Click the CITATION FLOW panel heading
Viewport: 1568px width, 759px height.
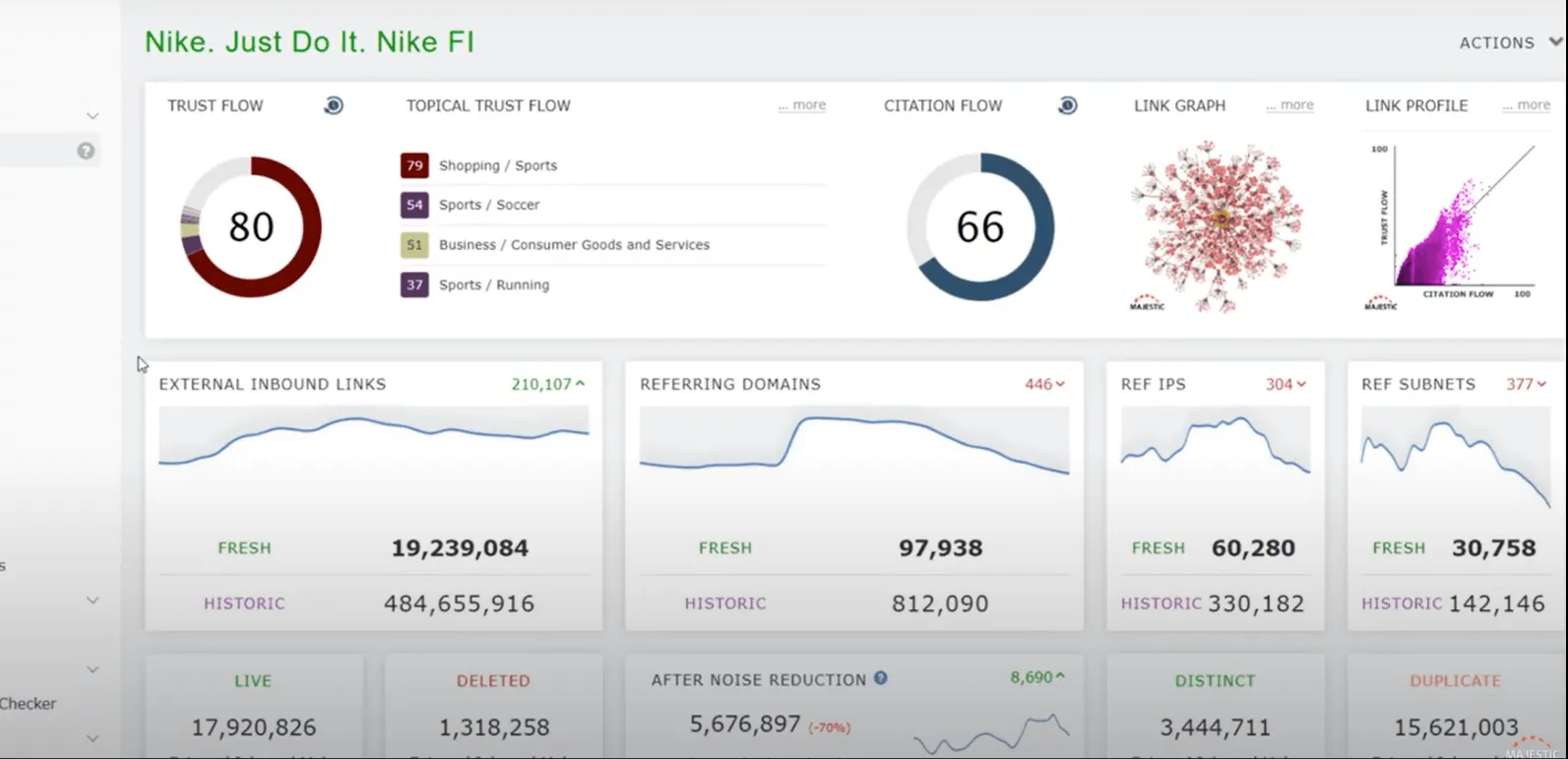[x=943, y=105]
